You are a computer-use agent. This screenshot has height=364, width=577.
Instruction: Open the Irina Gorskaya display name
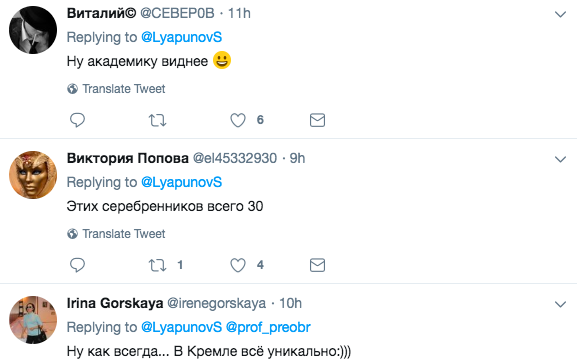[x=115, y=303]
